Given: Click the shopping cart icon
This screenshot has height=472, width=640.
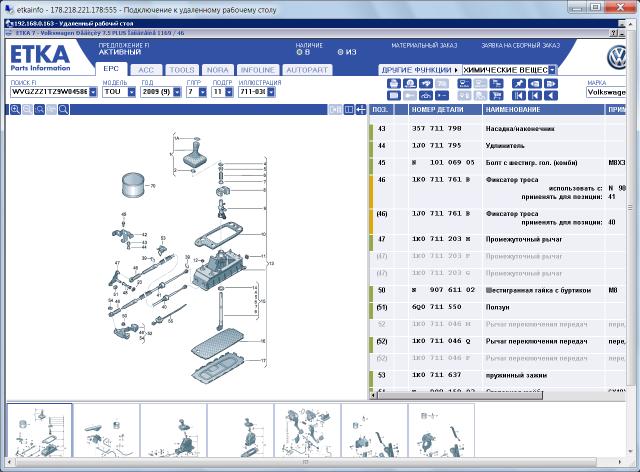Looking at the screenshot, I should coord(496,96).
